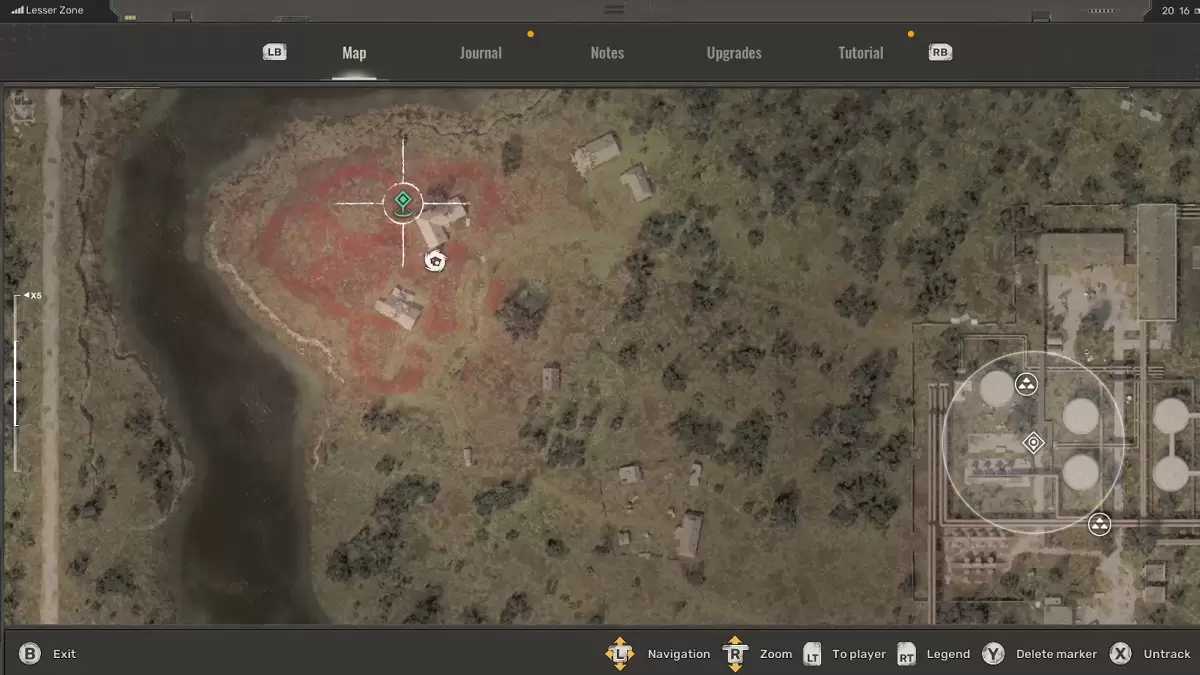Open the Tutorial tab
This screenshot has width=1200, height=675.
[x=860, y=53]
